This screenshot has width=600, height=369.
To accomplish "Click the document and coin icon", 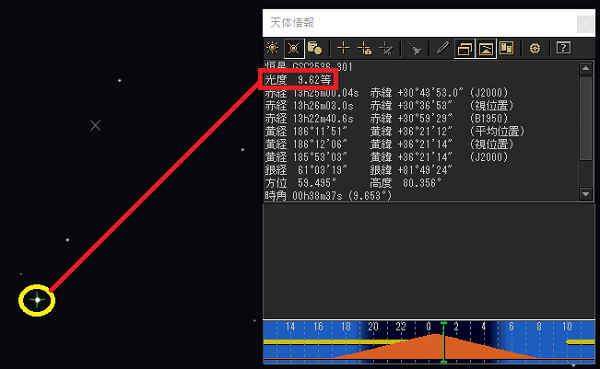I will tap(315, 48).
